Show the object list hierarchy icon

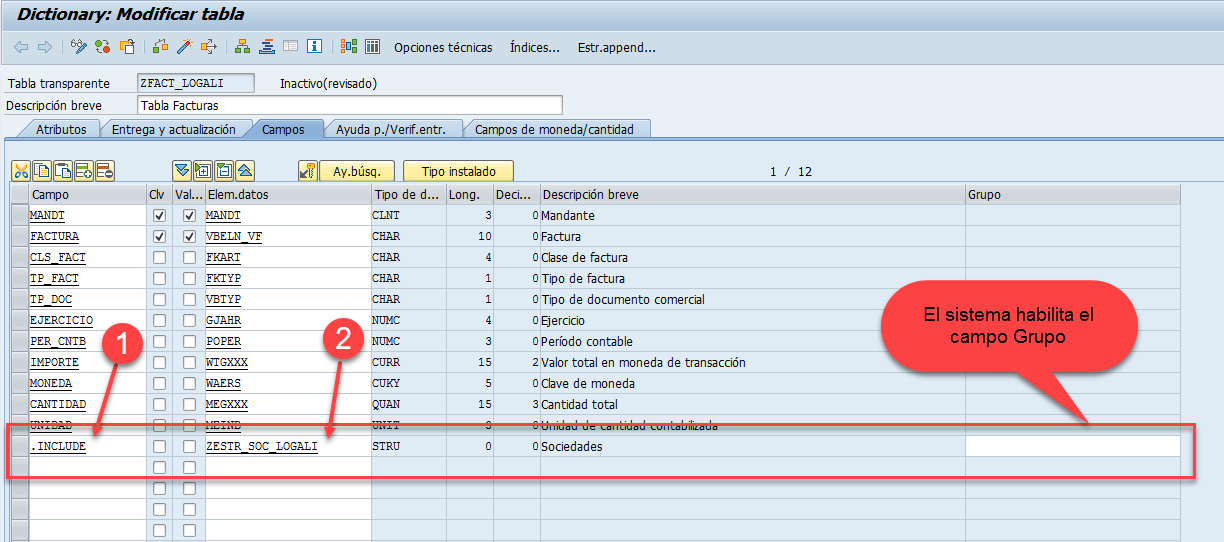point(243,47)
